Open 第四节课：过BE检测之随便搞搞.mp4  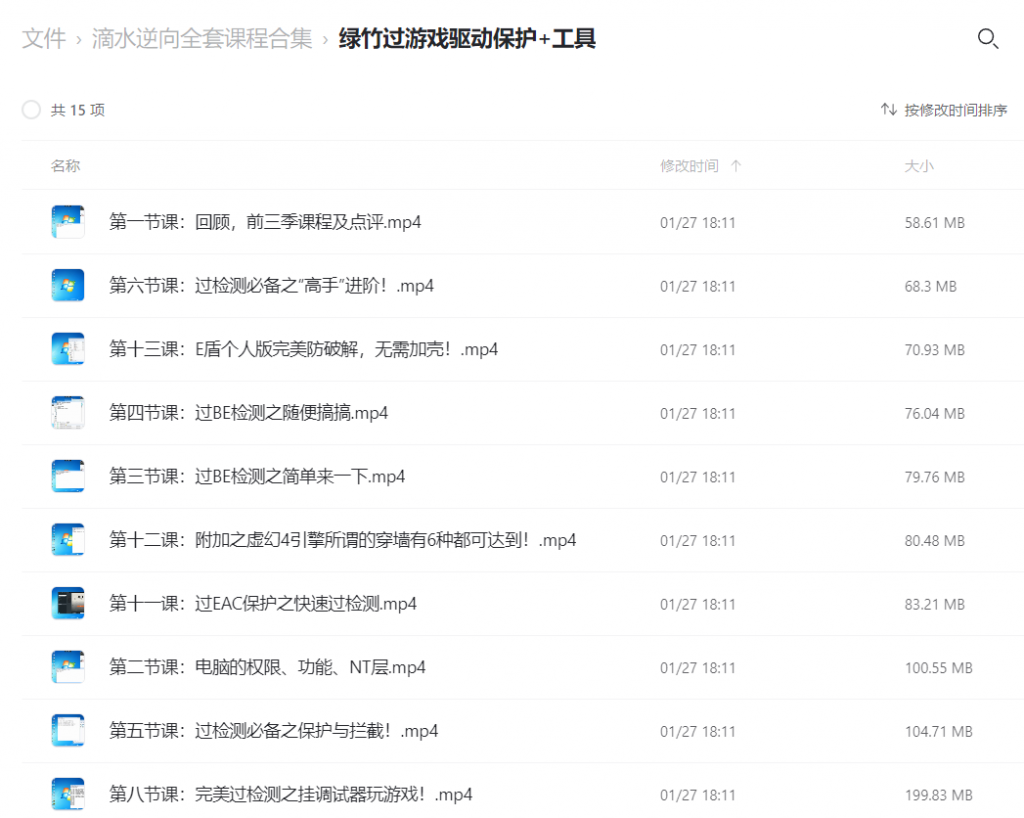click(248, 413)
